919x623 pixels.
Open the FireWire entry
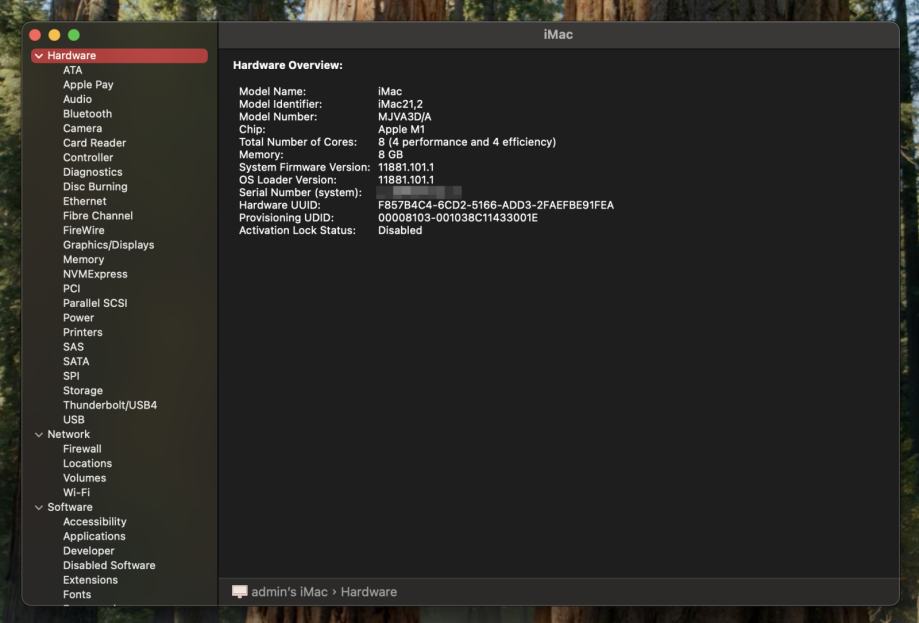tap(84, 230)
